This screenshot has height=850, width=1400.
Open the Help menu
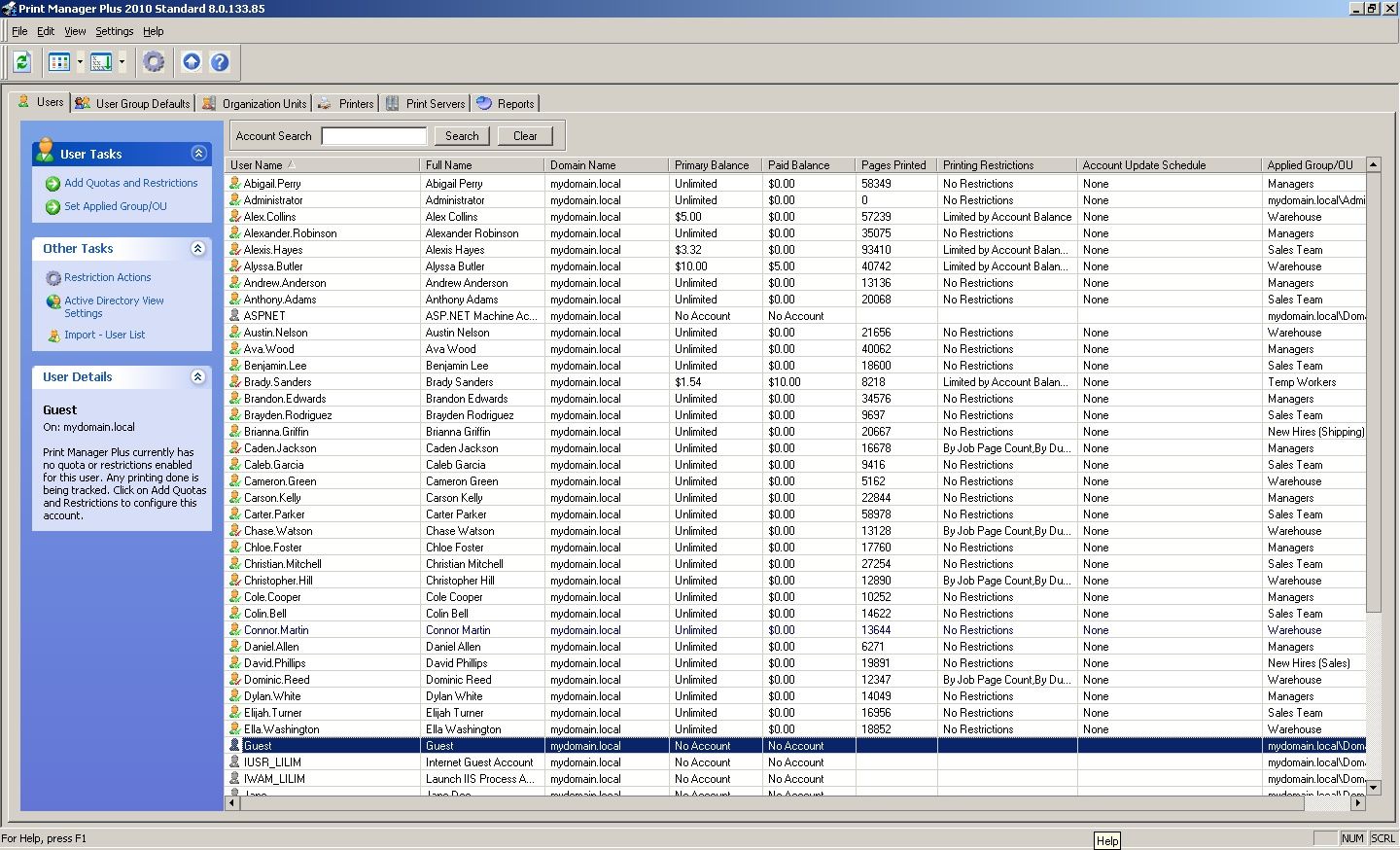coord(154,31)
